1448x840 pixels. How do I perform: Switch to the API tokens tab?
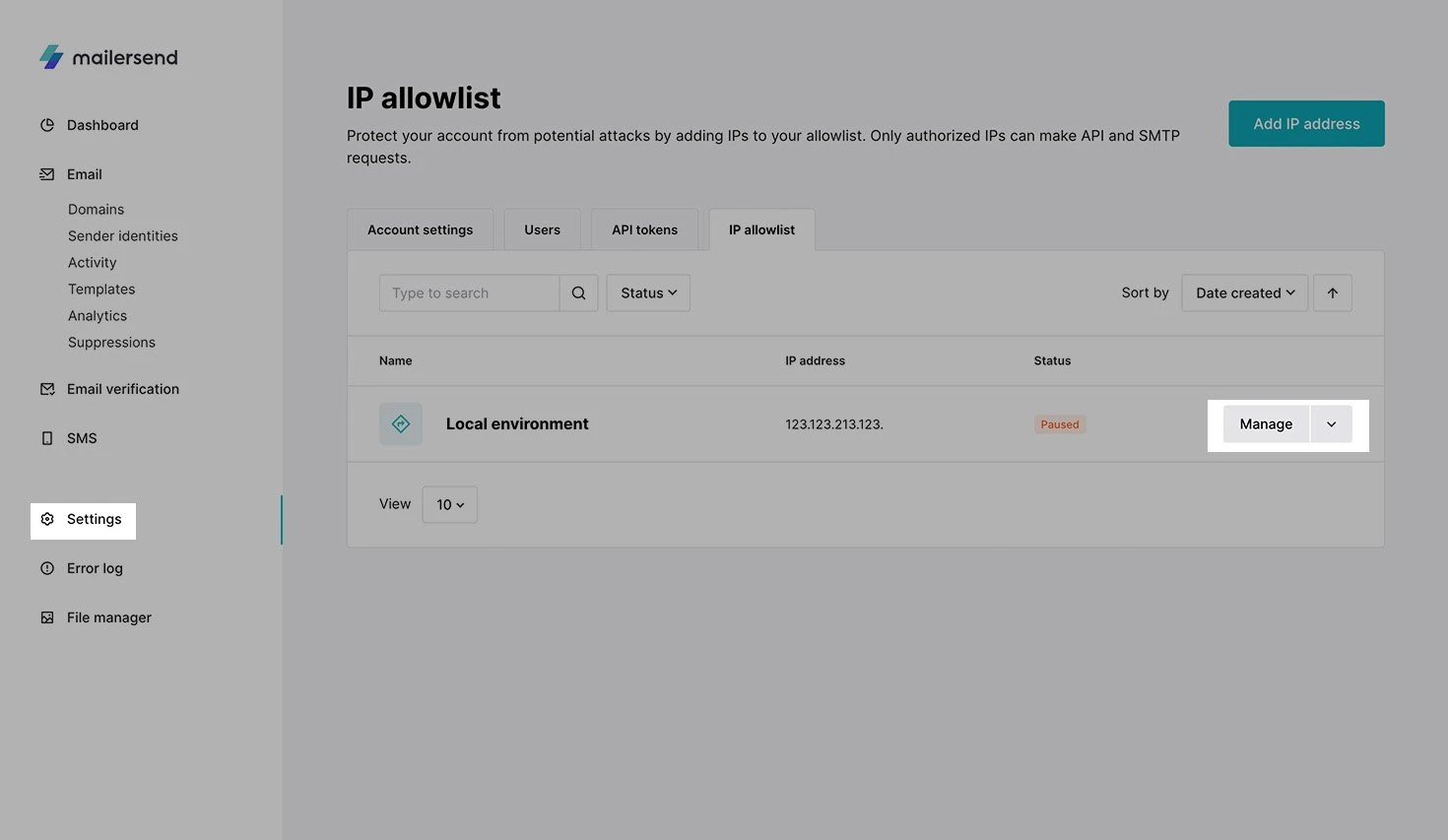tap(644, 229)
